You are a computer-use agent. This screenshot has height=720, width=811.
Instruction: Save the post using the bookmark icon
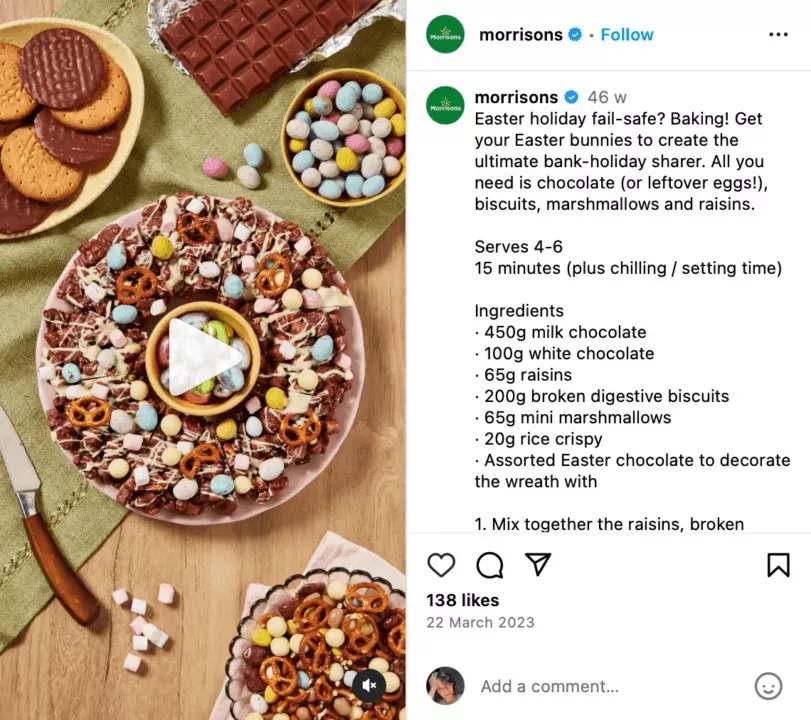click(776, 565)
